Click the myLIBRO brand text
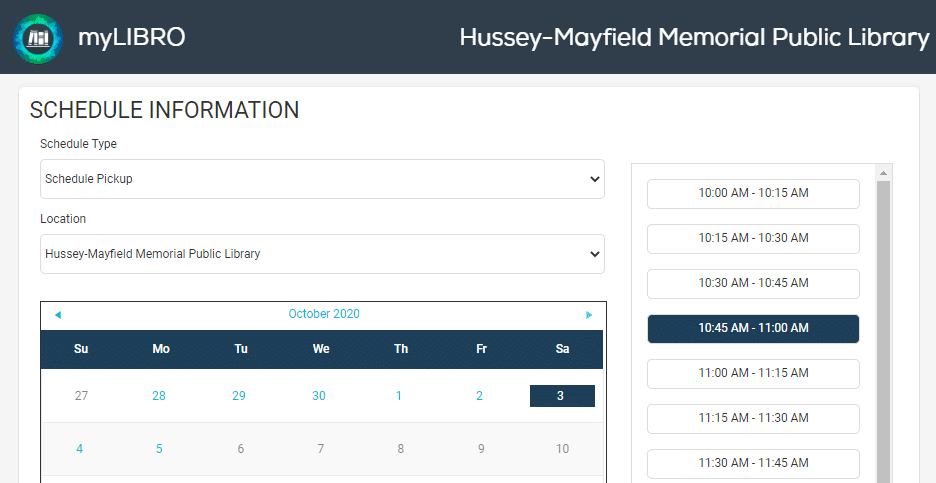Screen dimensions: 936x483 tap(132, 37)
